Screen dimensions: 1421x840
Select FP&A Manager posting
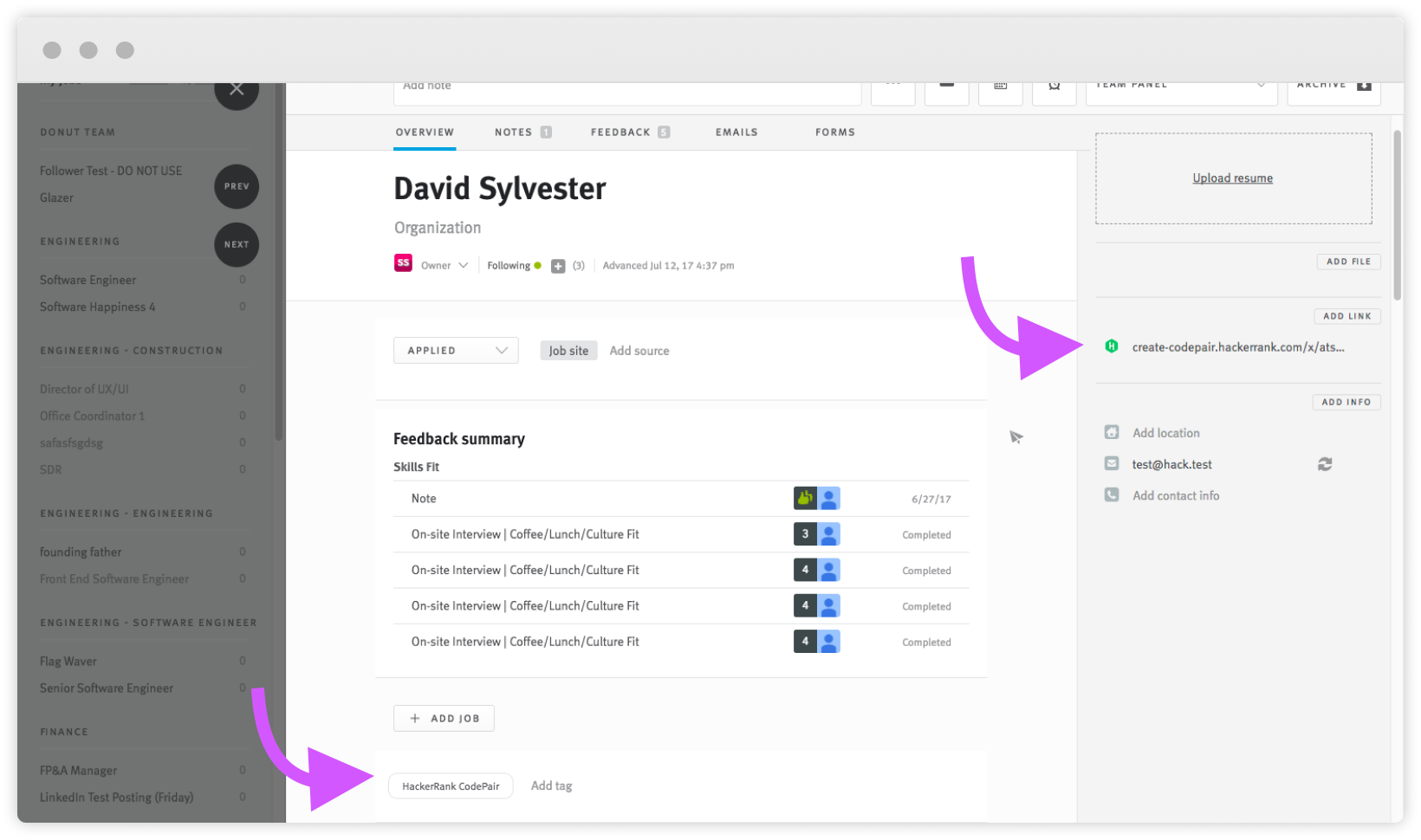78,771
